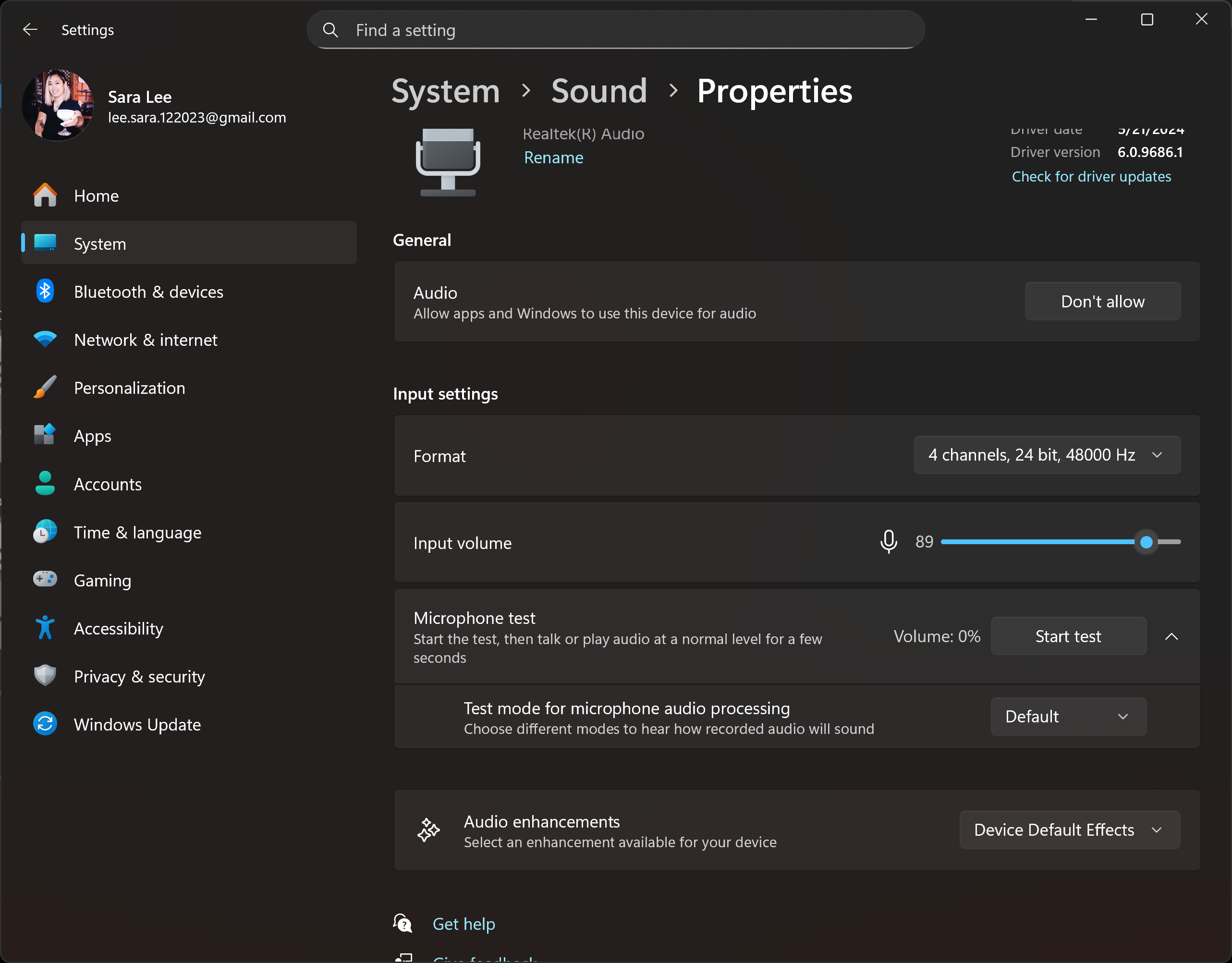Collapse the Microphone test section chevron

(x=1171, y=636)
